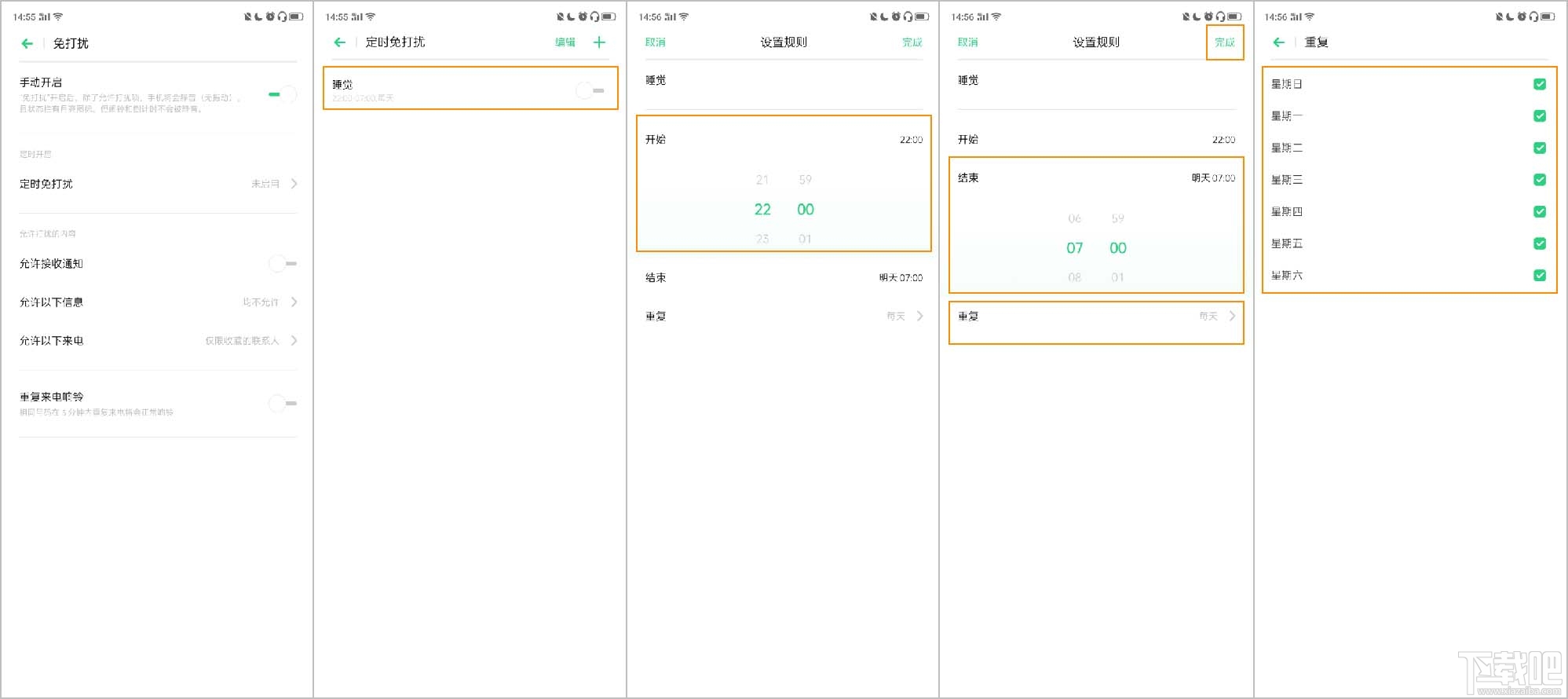Tap the plus icon to add rule
Screen dimensions: 1568x699
click(x=599, y=42)
